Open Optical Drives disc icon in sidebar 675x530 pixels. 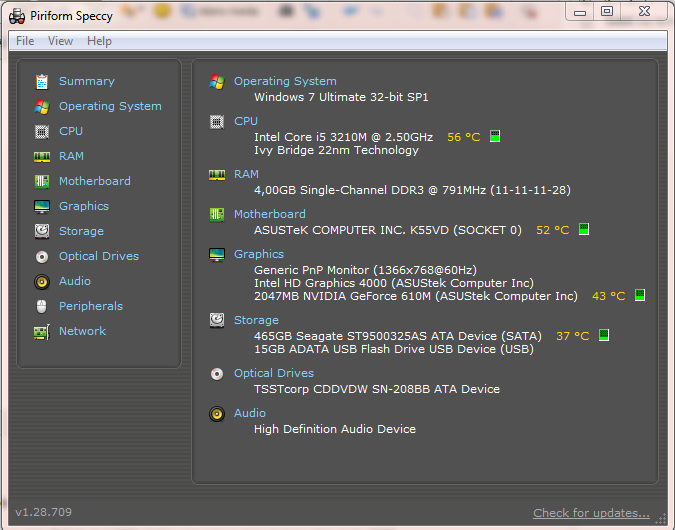coord(42,257)
